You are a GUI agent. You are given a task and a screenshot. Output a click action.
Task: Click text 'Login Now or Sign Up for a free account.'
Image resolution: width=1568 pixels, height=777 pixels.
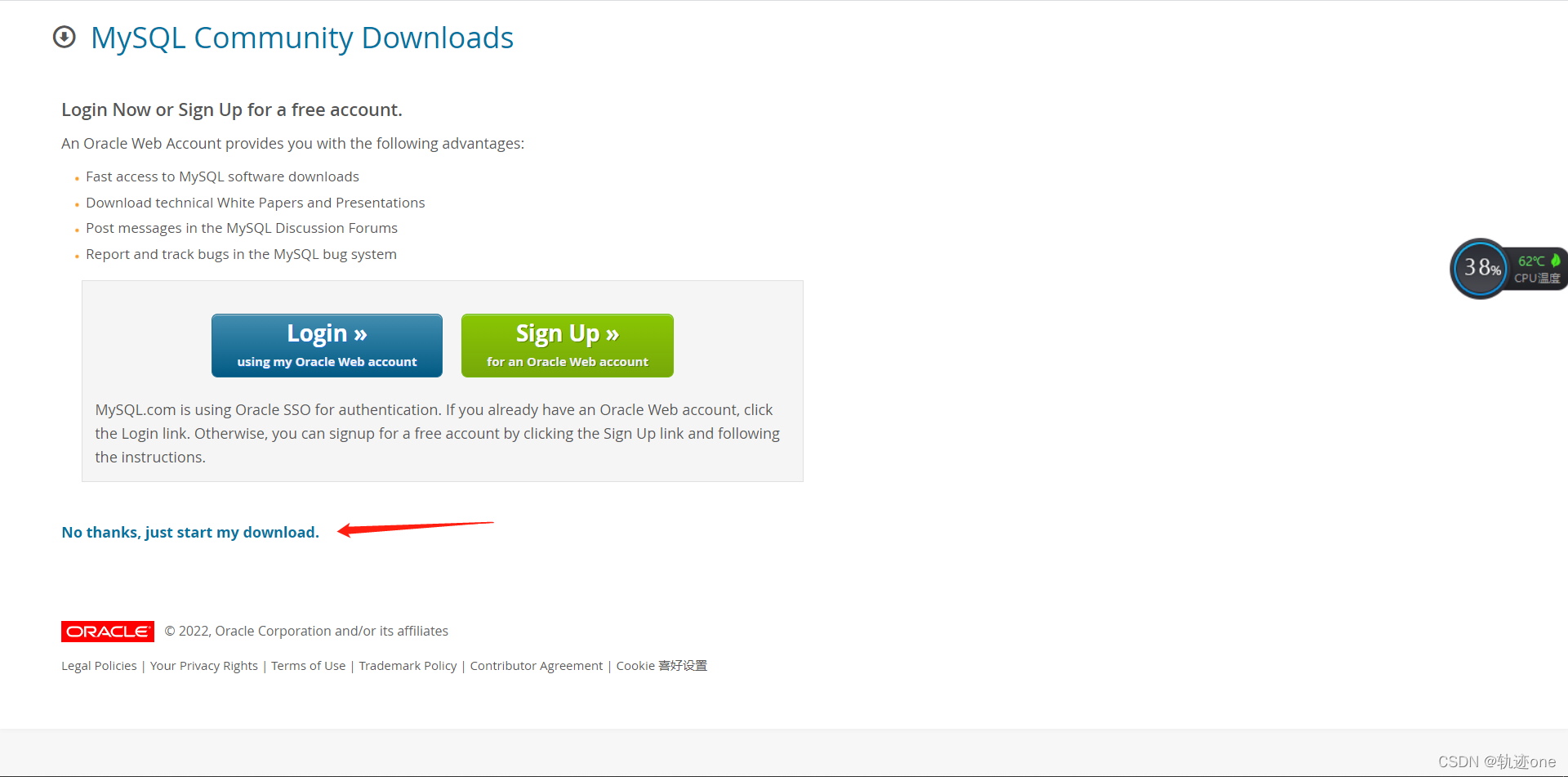[232, 110]
